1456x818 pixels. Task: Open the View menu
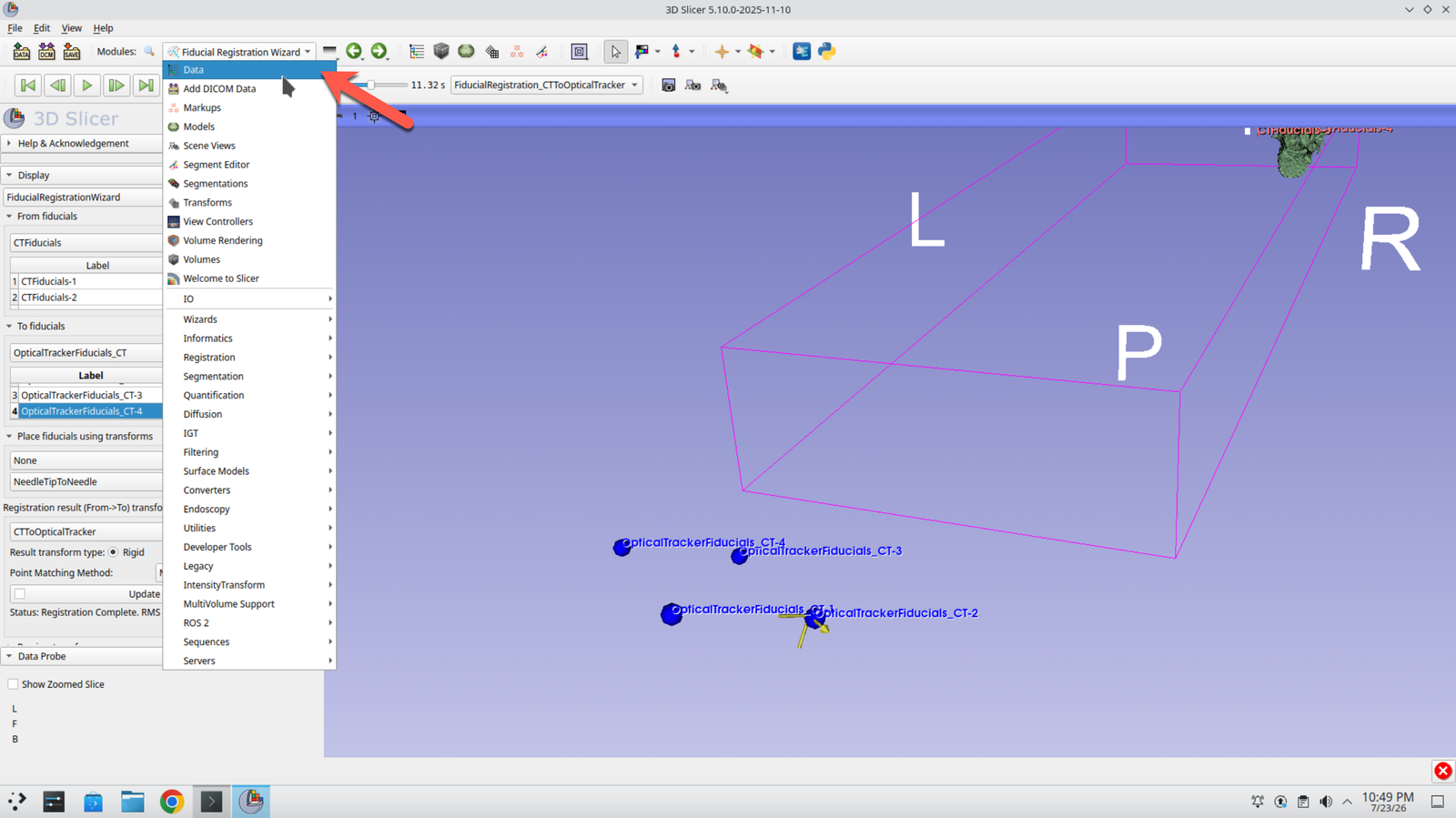tap(71, 28)
